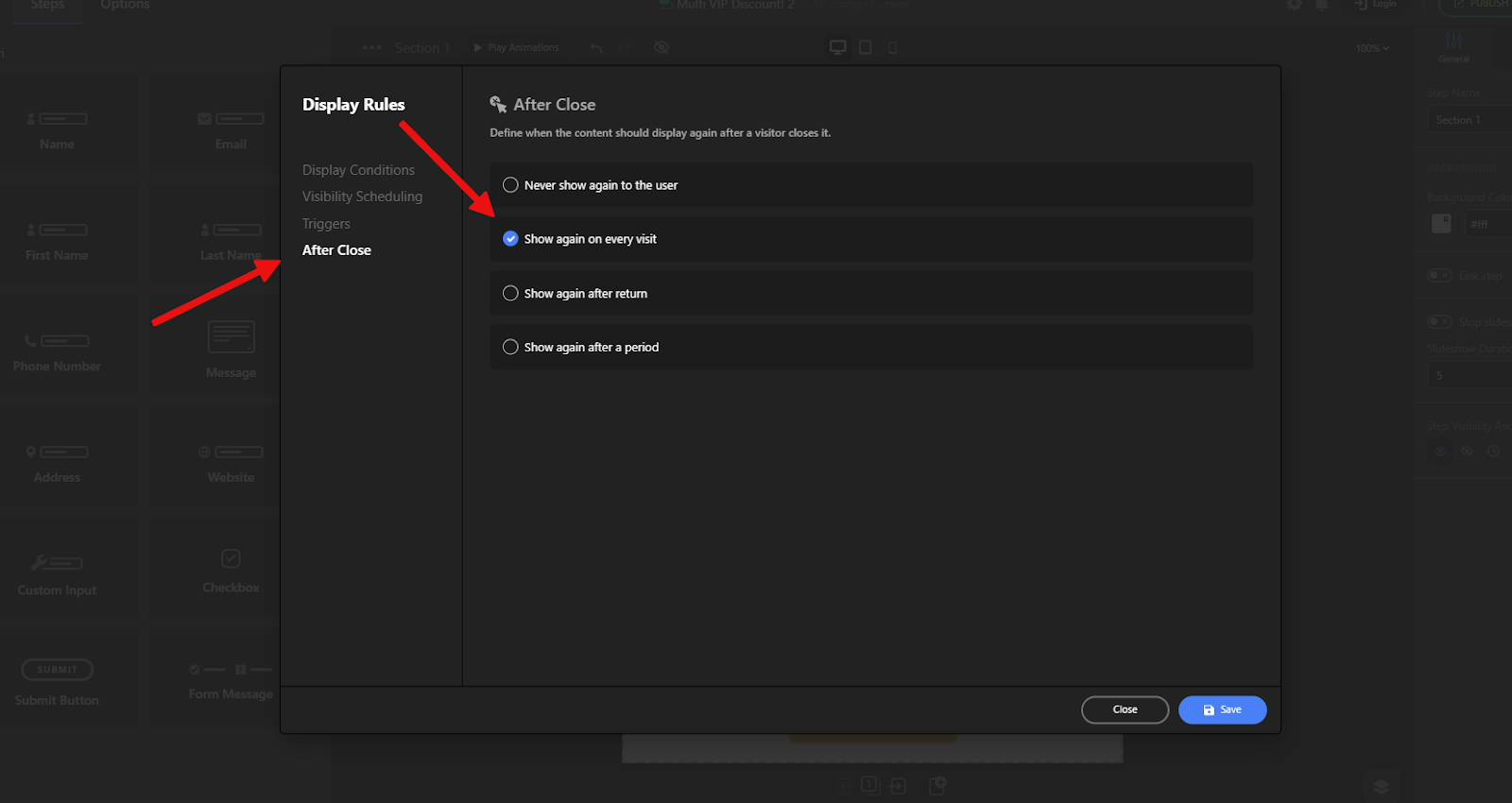1512x803 pixels.
Task: Open Display Conditions in sidebar
Action: (x=358, y=170)
